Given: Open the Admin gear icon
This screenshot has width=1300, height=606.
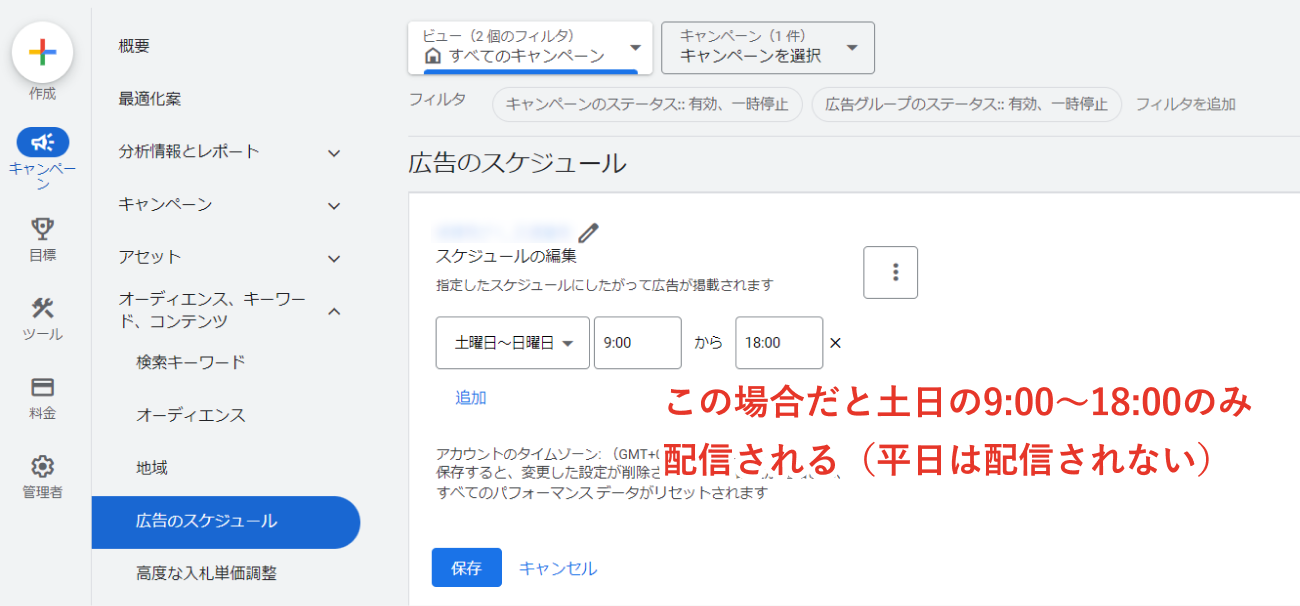Looking at the screenshot, I should [x=42, y=467].
